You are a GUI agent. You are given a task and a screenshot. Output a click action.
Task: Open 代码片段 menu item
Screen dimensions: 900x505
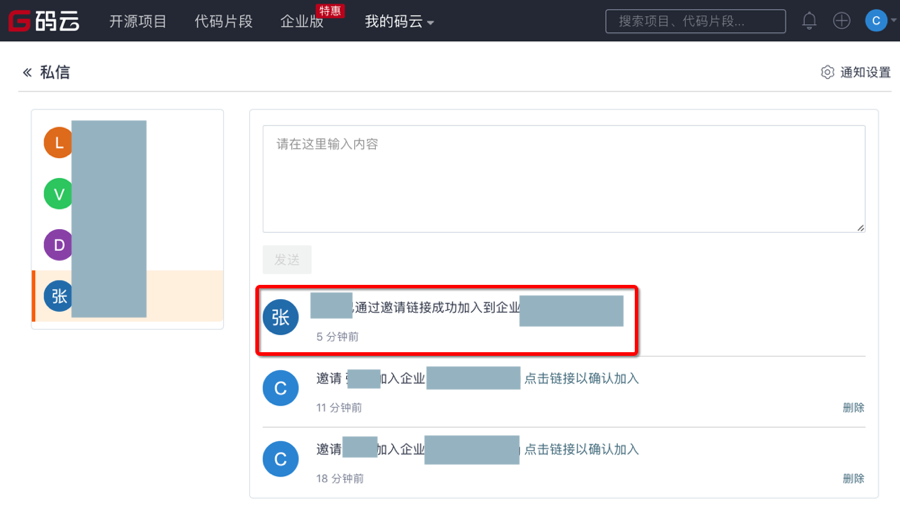223,21
